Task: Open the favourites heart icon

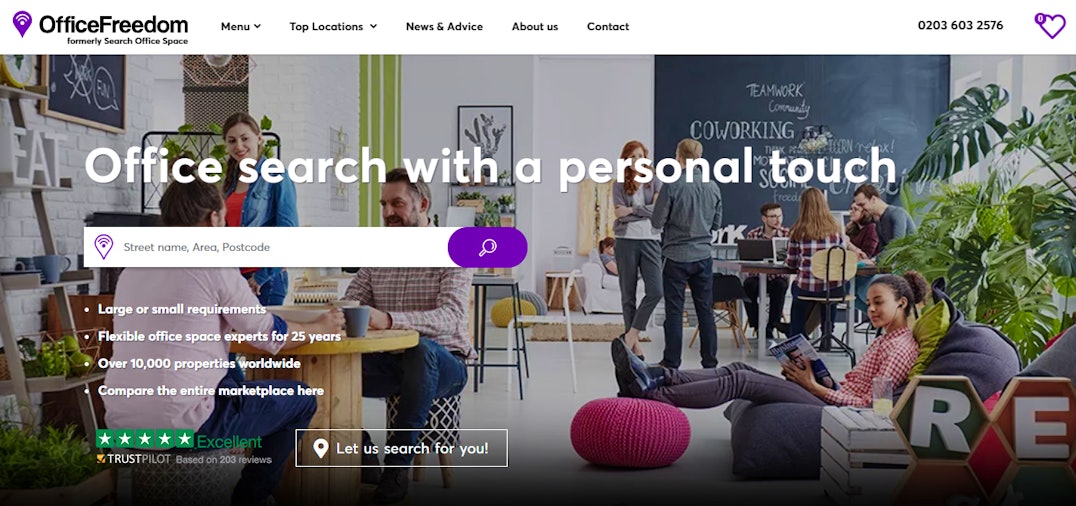Action: [x=1050, y=26]
